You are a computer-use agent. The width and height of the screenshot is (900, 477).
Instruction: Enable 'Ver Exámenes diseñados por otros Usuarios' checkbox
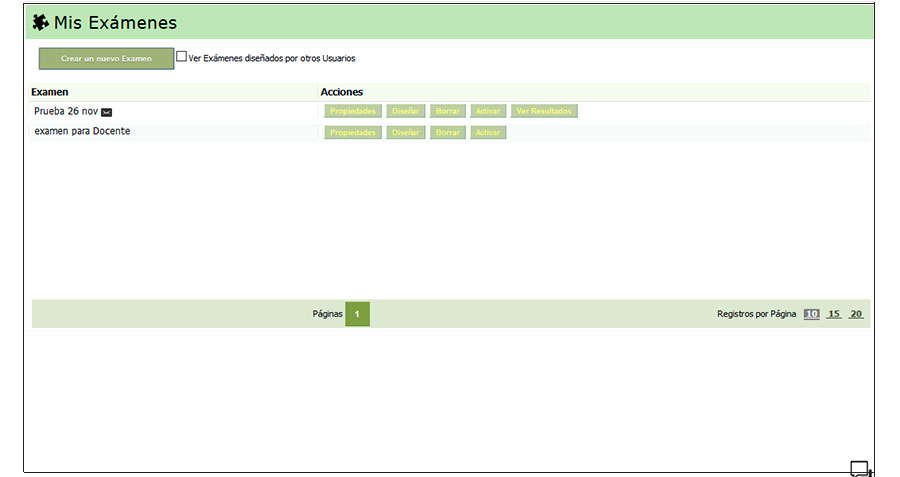(x=182, y=57)
